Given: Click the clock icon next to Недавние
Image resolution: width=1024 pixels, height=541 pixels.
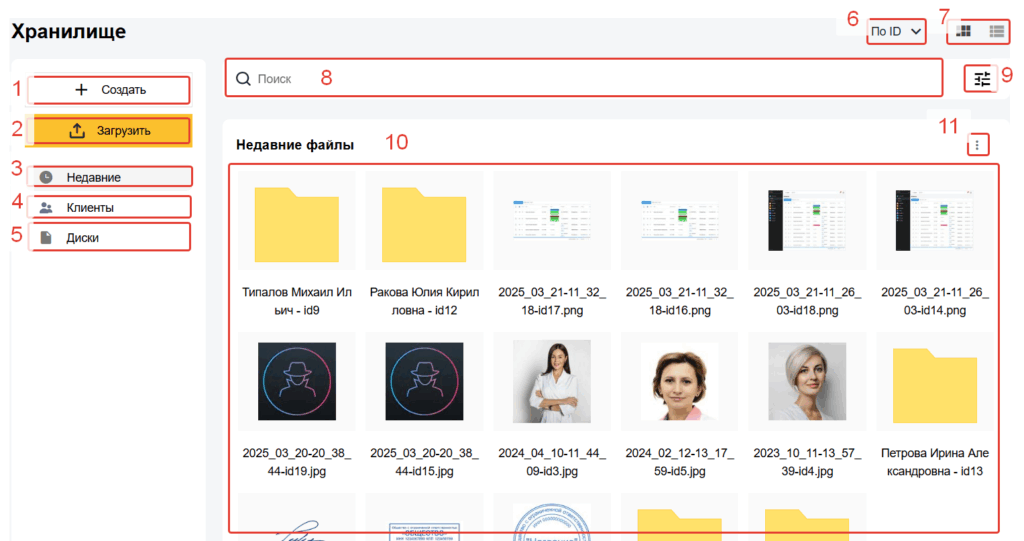Looking at the screenshot, I should coord(46,177).
